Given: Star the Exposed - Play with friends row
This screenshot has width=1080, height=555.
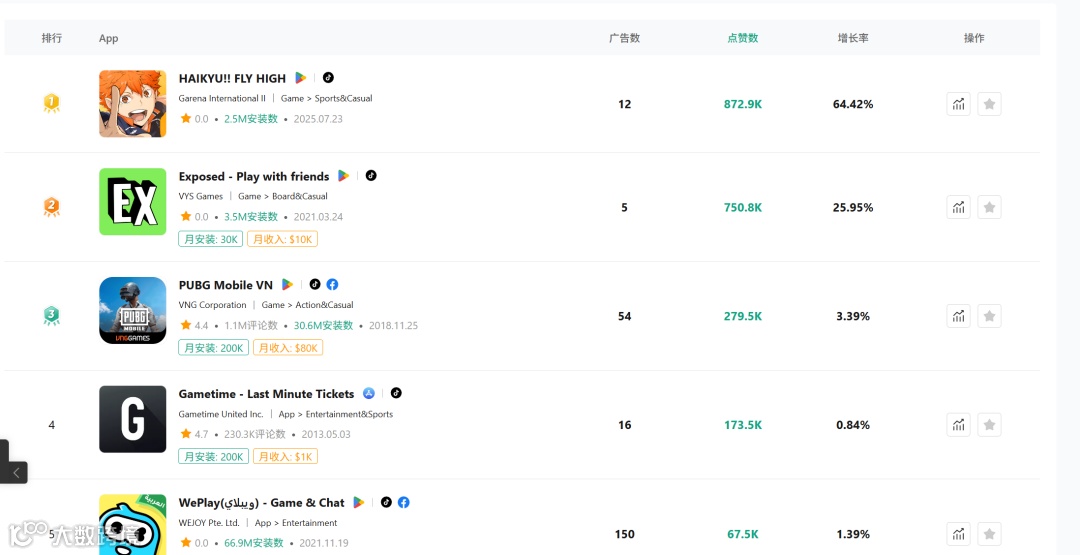Looking at the screenshot, I should click(989, 207).
